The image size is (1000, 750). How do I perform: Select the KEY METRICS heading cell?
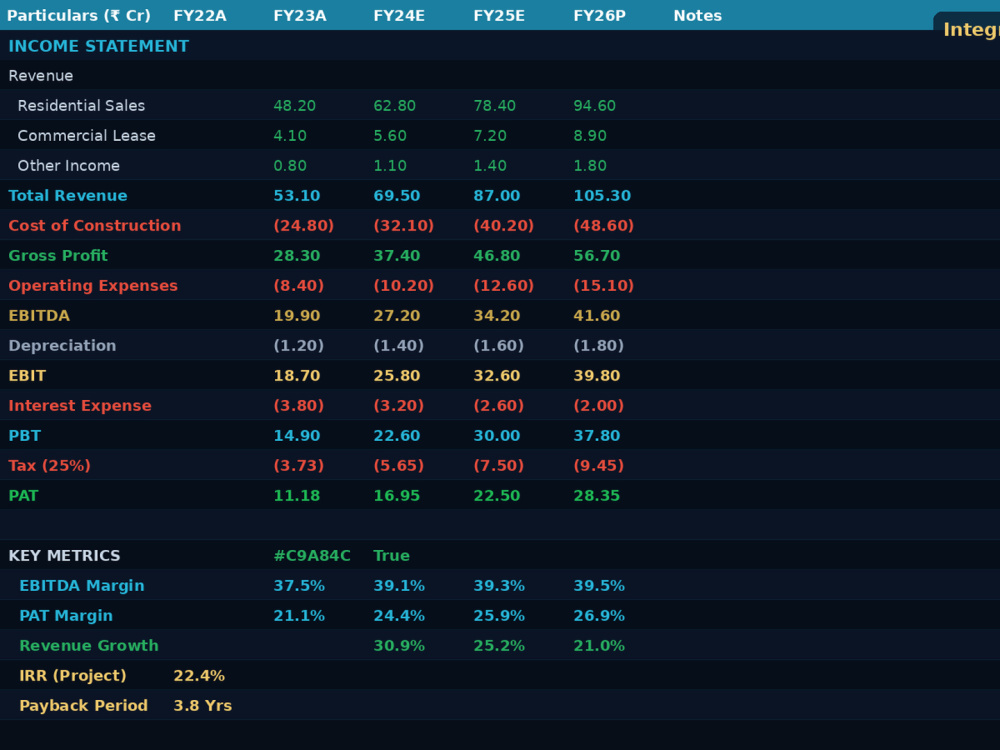[64, 555]
